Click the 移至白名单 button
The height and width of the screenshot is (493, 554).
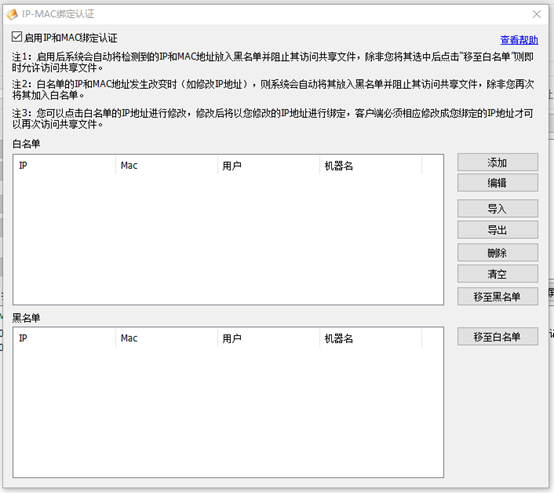tap(497, 336)
